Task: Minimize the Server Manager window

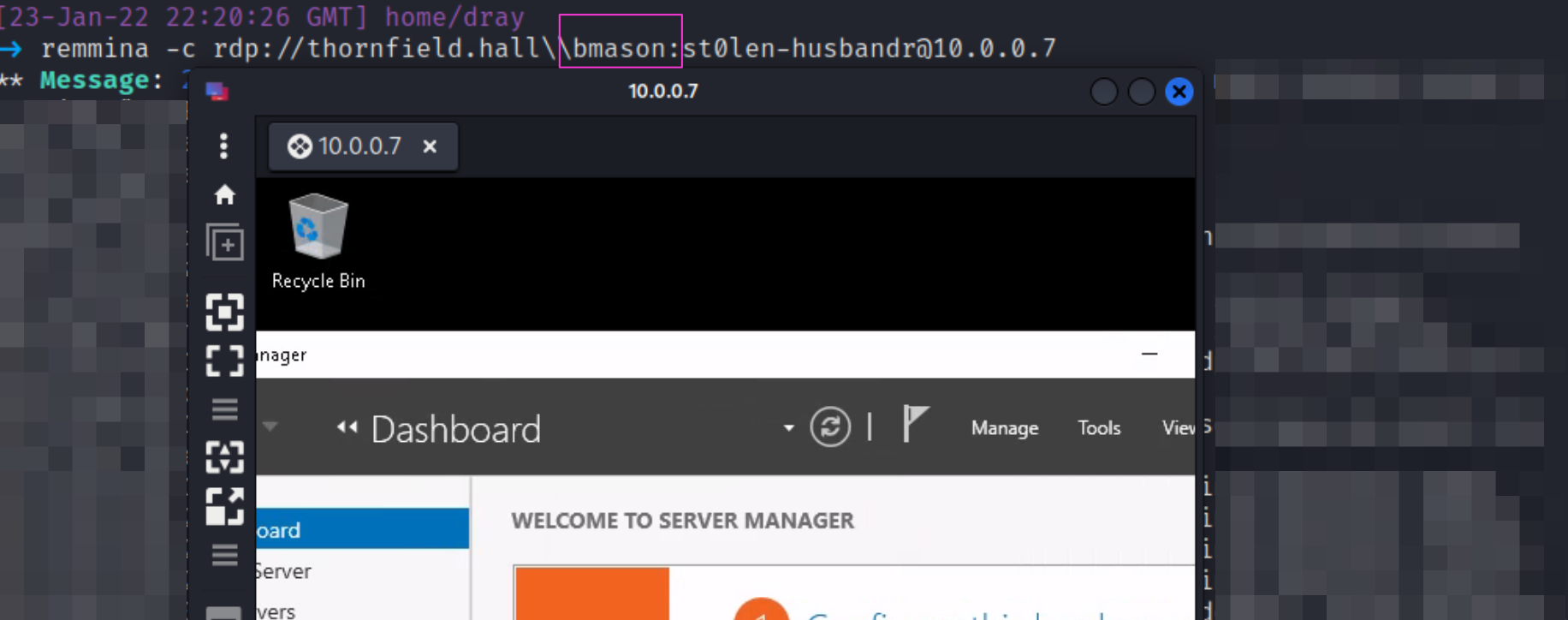Action: [1149, 354]
